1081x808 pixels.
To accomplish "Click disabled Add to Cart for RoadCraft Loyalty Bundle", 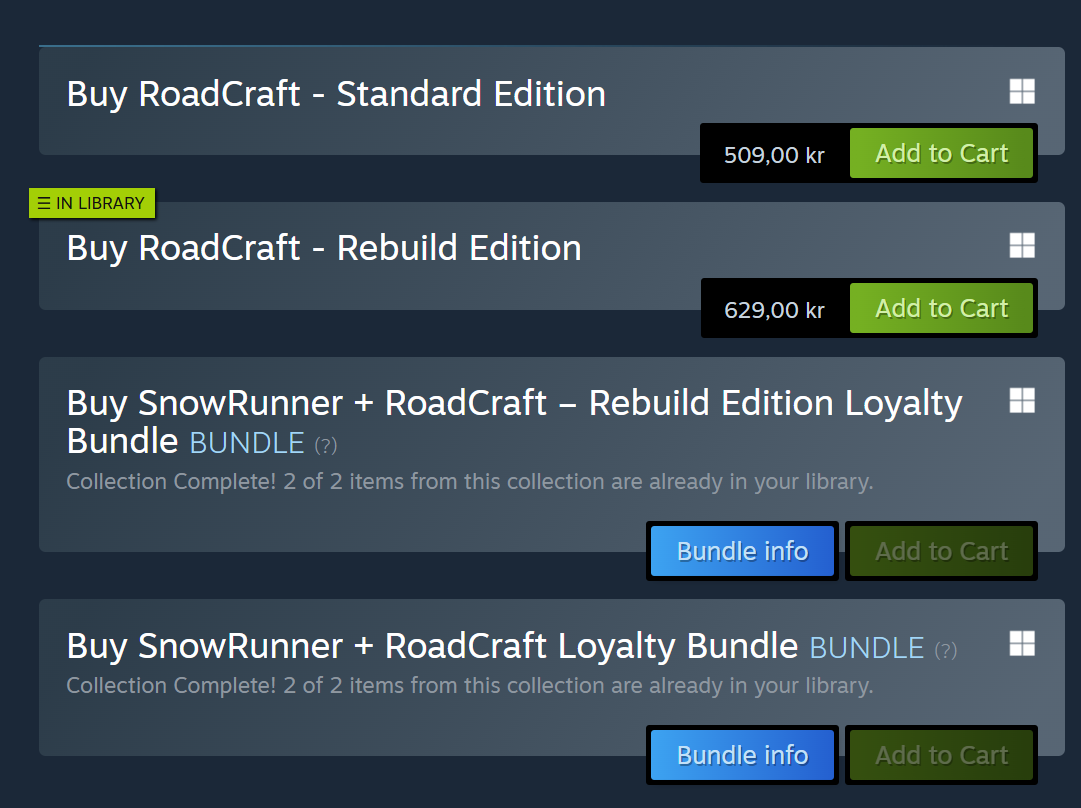I will tap(941, 755).
